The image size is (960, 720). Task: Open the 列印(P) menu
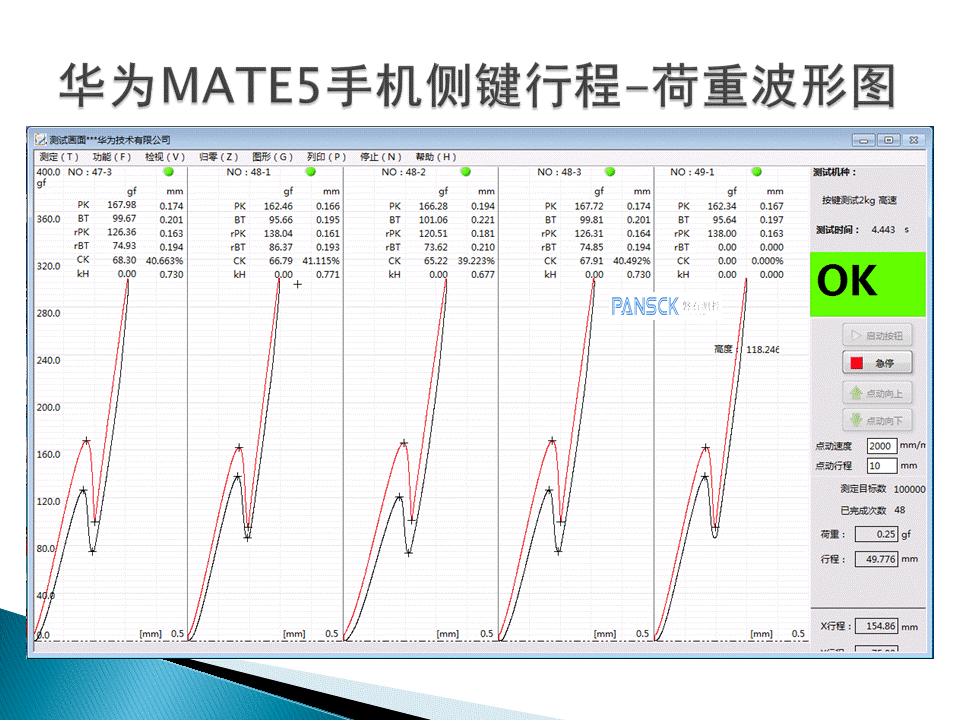point(327,157)
